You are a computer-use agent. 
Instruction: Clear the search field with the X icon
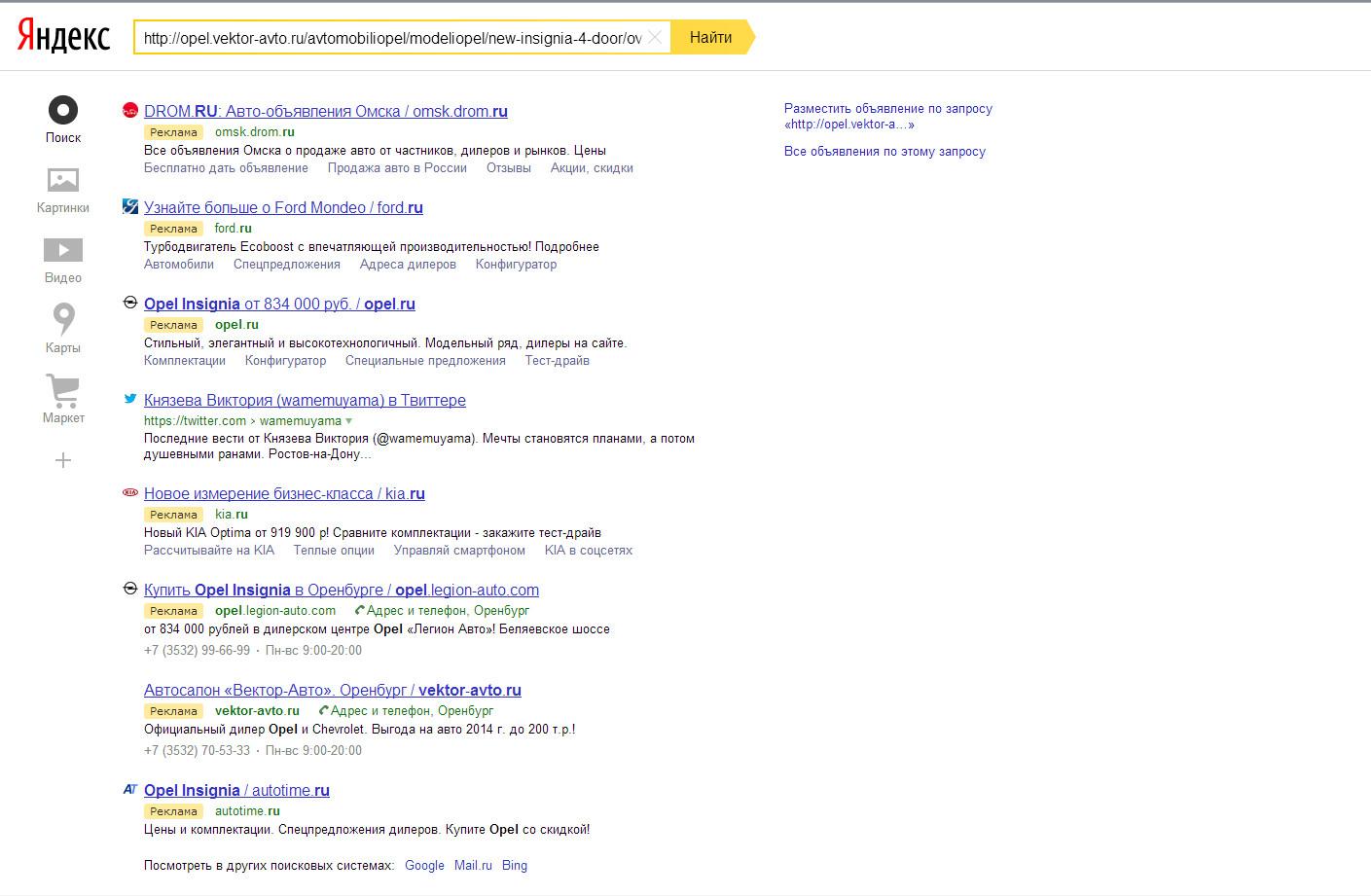pyautogui.click(x=656, y=38)
